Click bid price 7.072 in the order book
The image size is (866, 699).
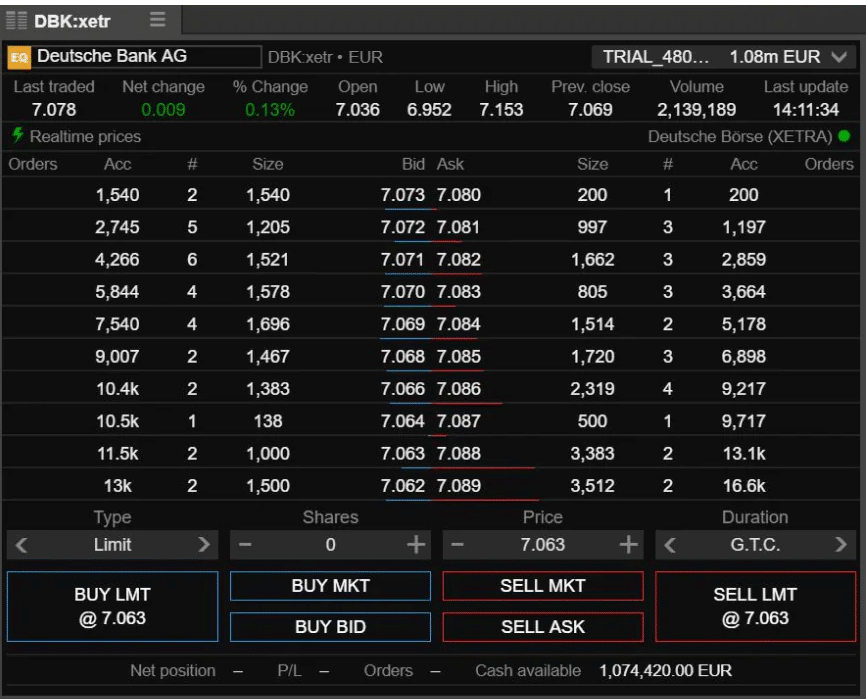pos(403,227)
